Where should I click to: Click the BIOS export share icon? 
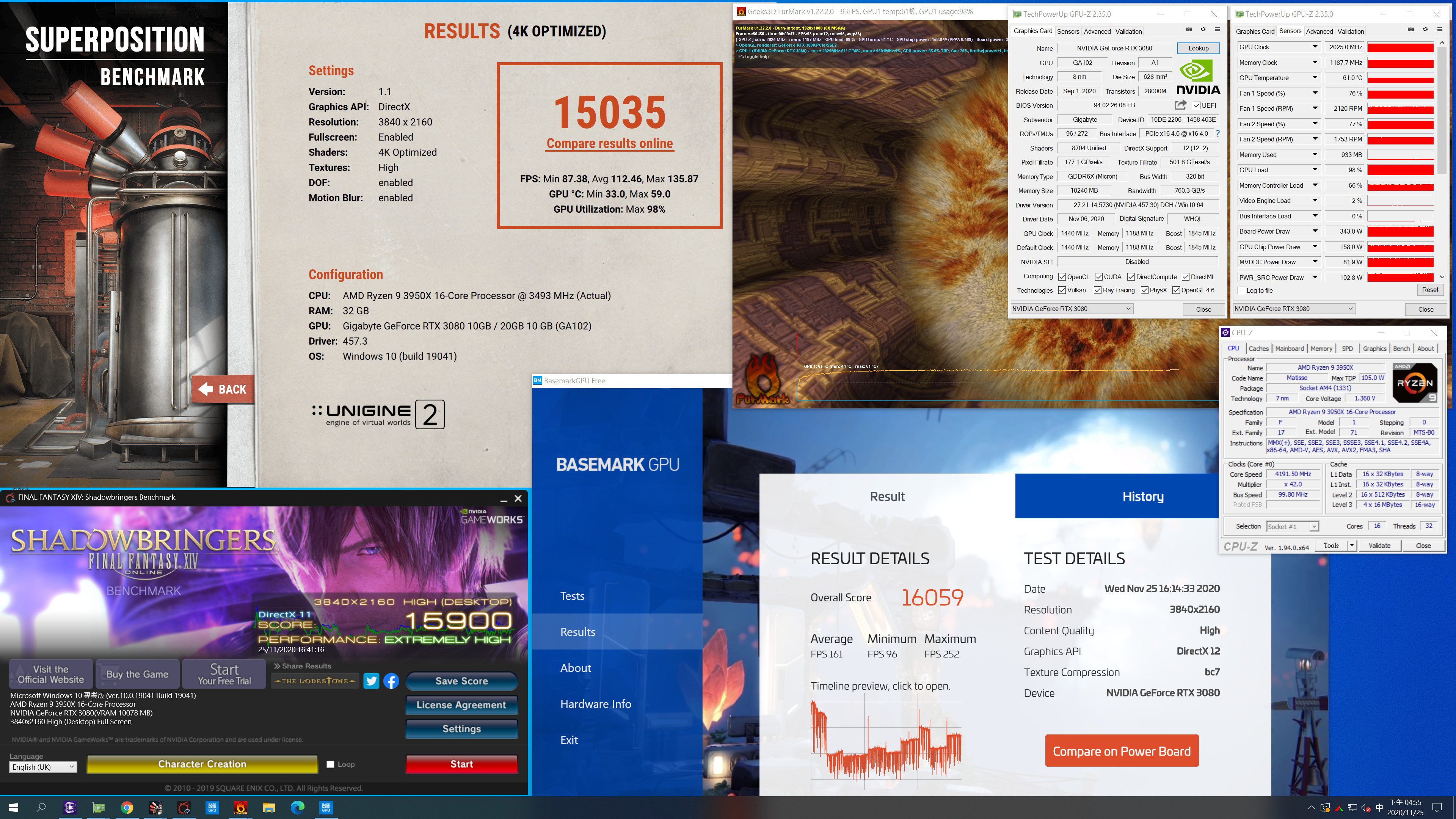pos(1180,105)
